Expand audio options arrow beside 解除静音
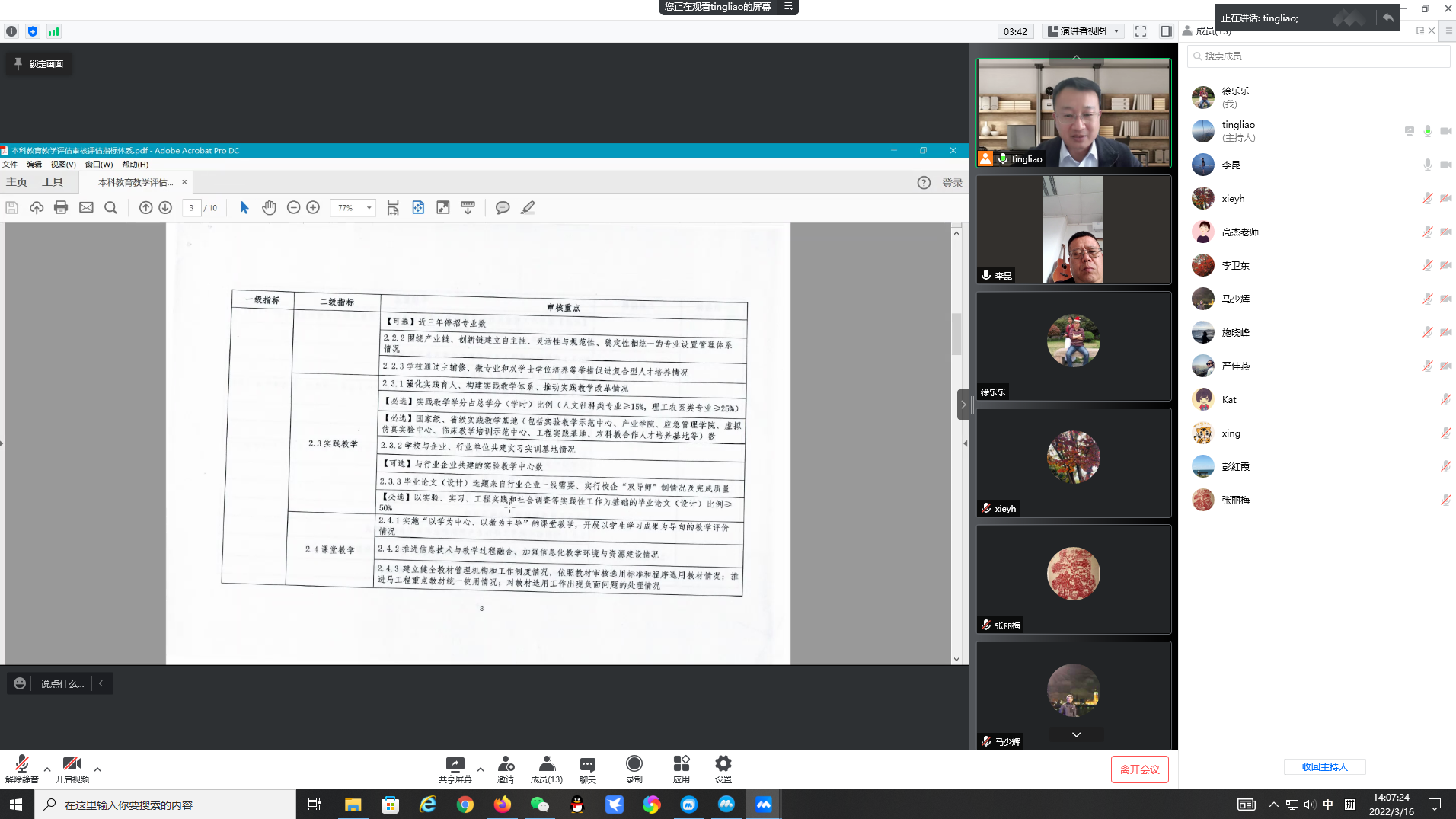Image resolution: width=1456 pixels, height=819 pixels. pyautogui.click(x=47, y=769)
